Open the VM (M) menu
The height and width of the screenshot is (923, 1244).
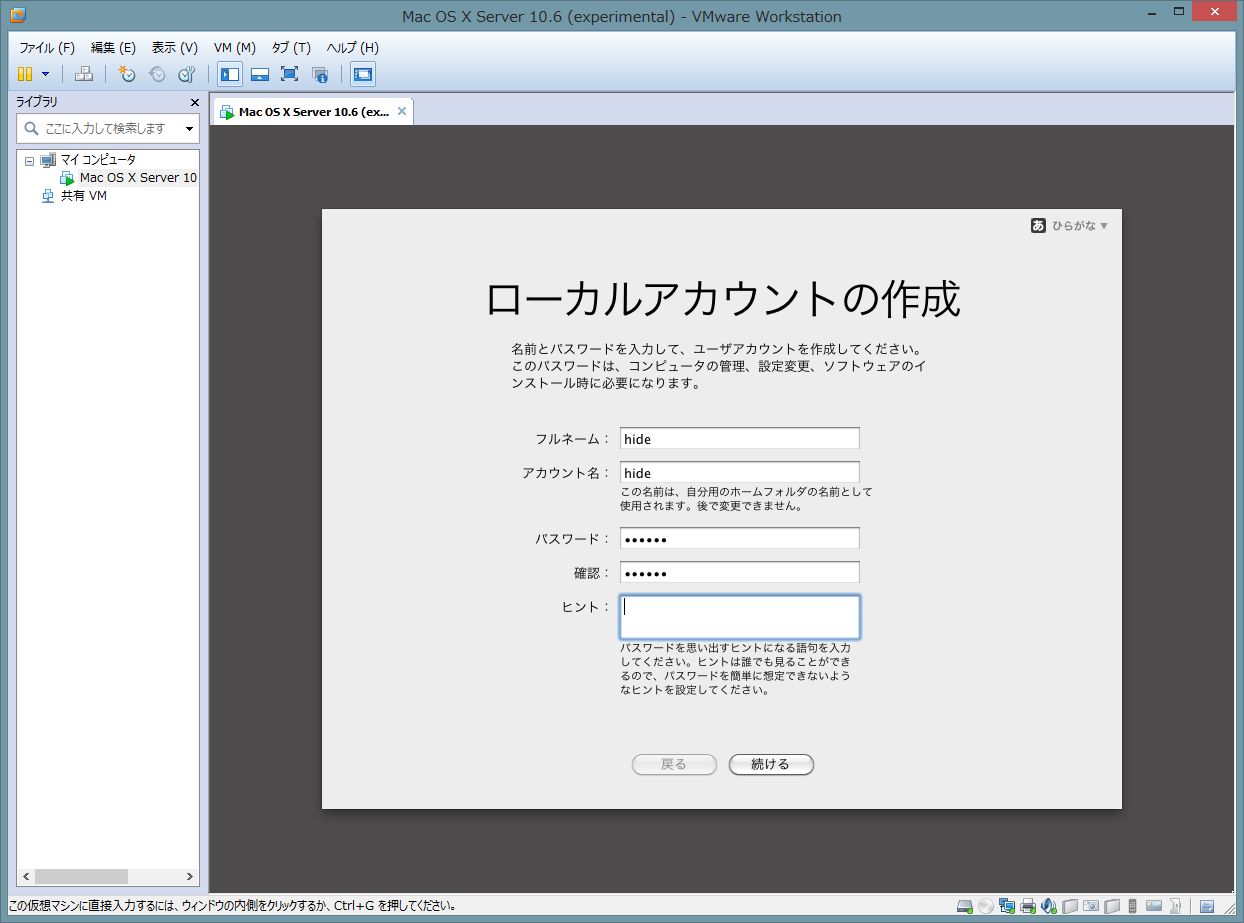click(234, 48)
